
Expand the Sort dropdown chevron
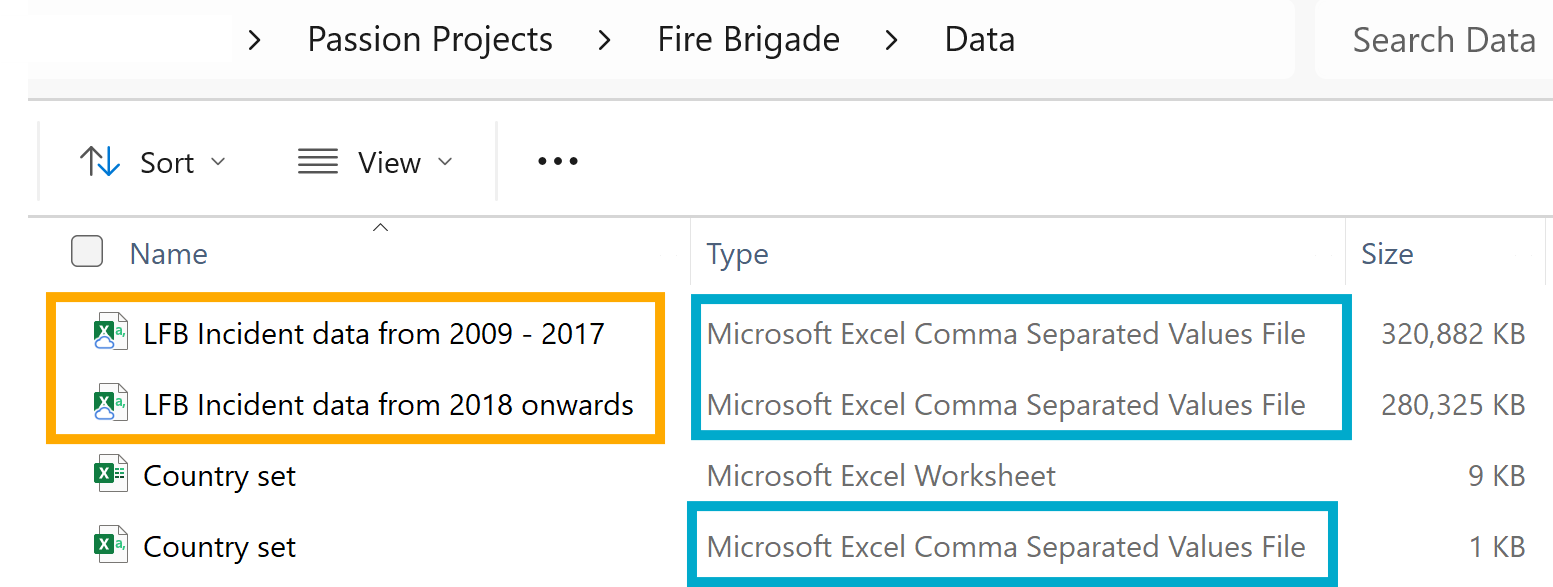(x=217, y=162)
